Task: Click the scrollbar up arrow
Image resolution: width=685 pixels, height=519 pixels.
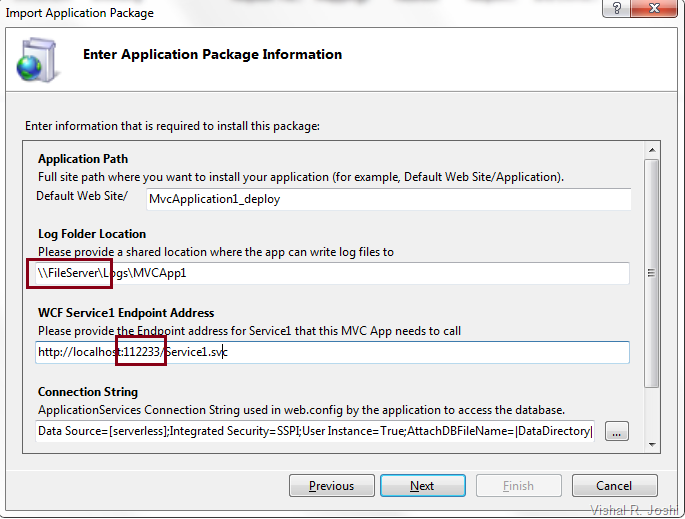Action: point(652,151)
